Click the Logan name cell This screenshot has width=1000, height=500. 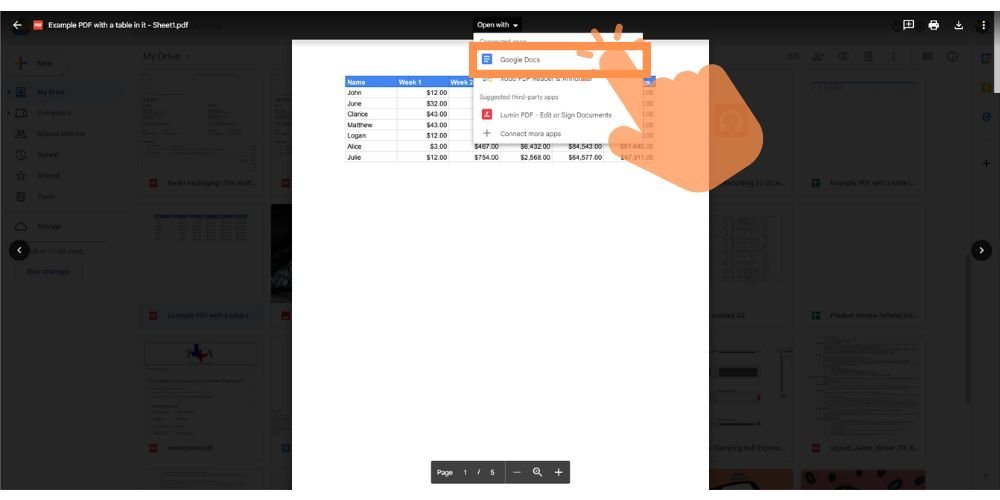[371, 136]
